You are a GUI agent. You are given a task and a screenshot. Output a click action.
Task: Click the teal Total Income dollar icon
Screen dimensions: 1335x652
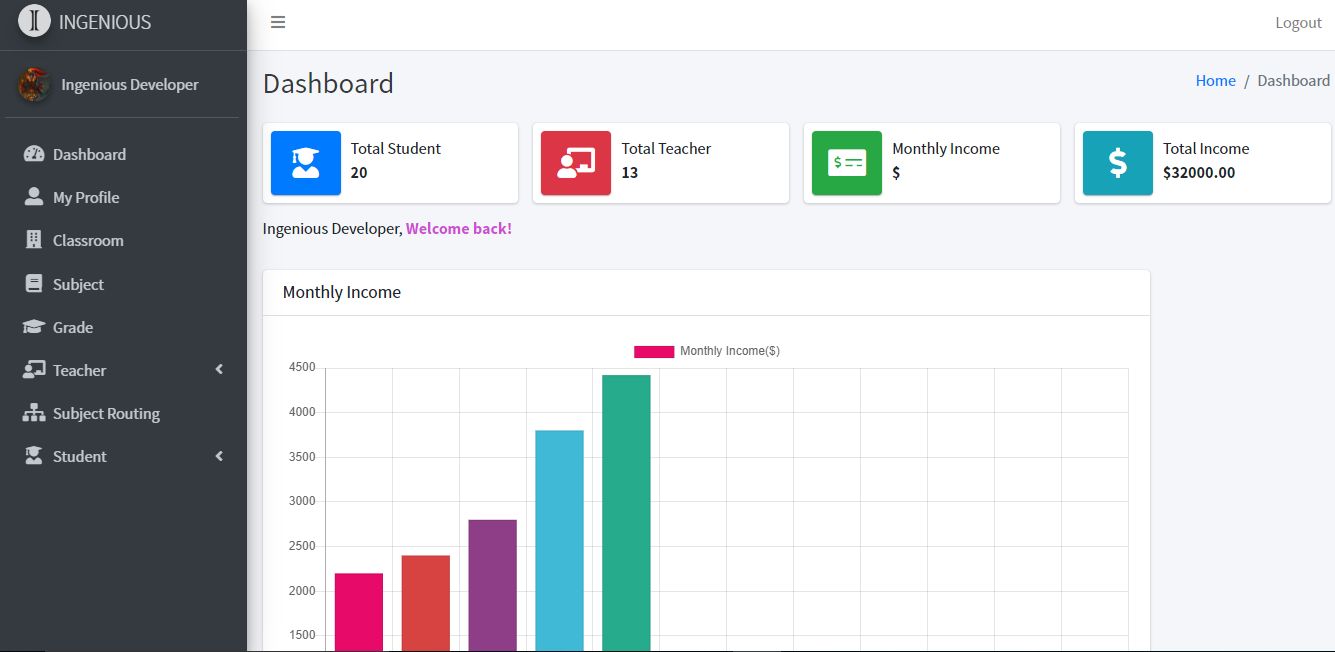[x=1118, y=163]
